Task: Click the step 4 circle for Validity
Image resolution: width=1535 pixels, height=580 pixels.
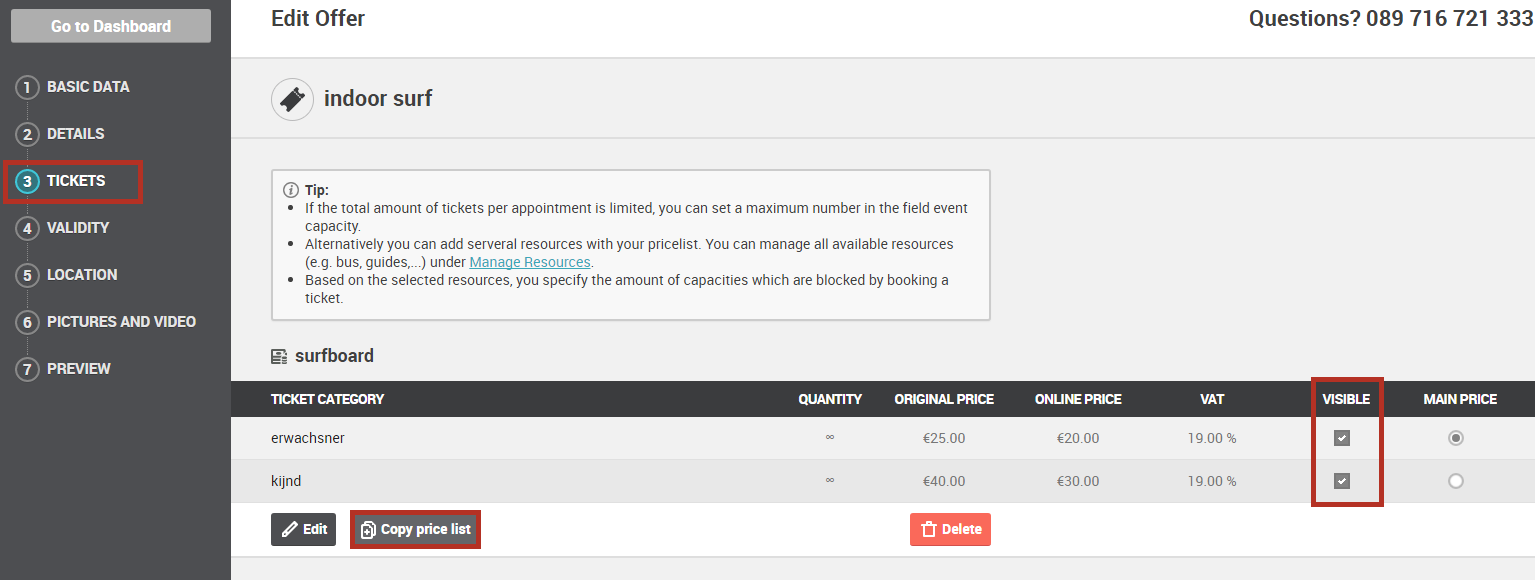Action: click(28, 228)
